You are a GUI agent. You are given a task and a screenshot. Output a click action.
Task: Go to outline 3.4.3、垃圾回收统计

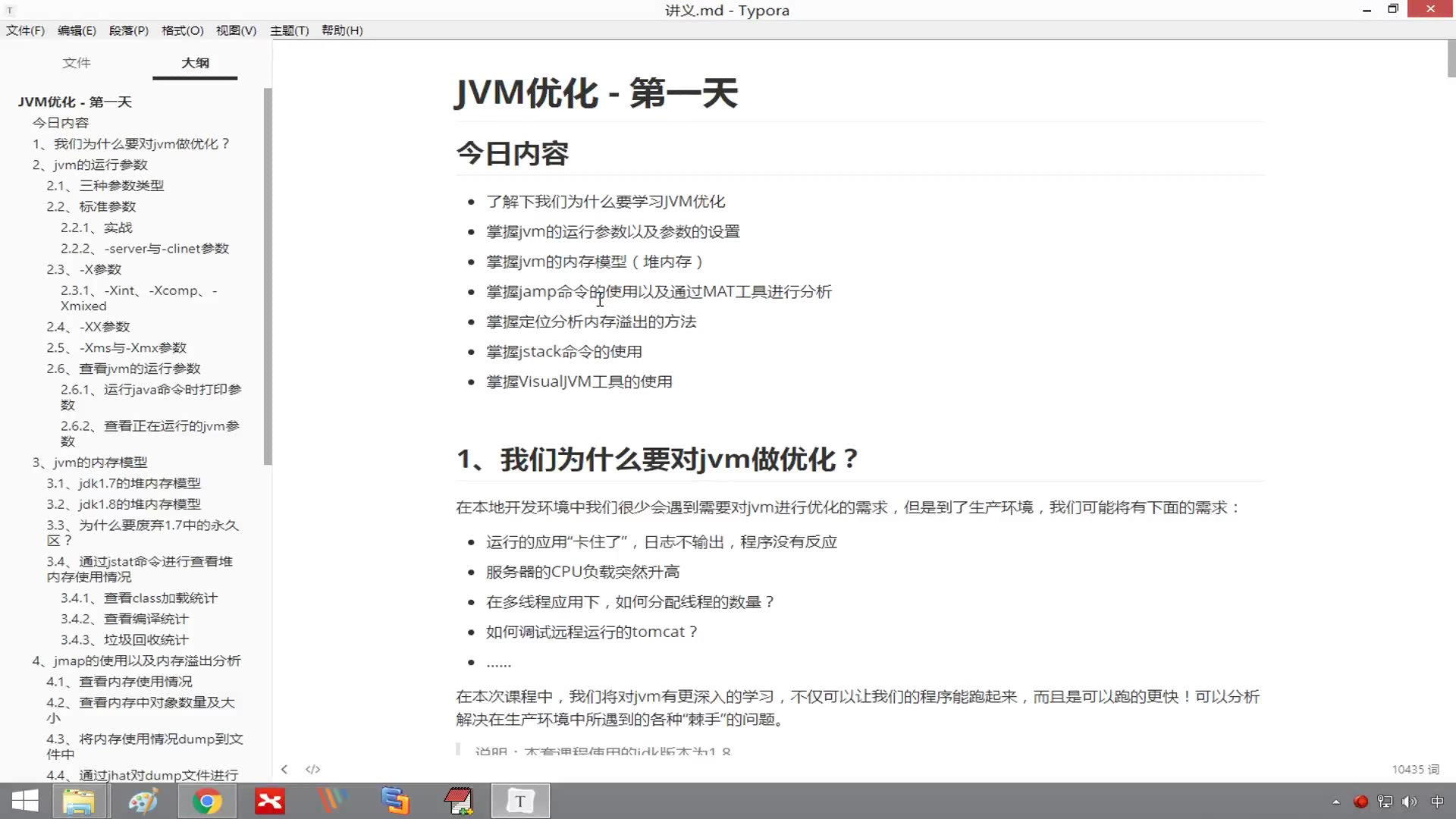point(124,640)
